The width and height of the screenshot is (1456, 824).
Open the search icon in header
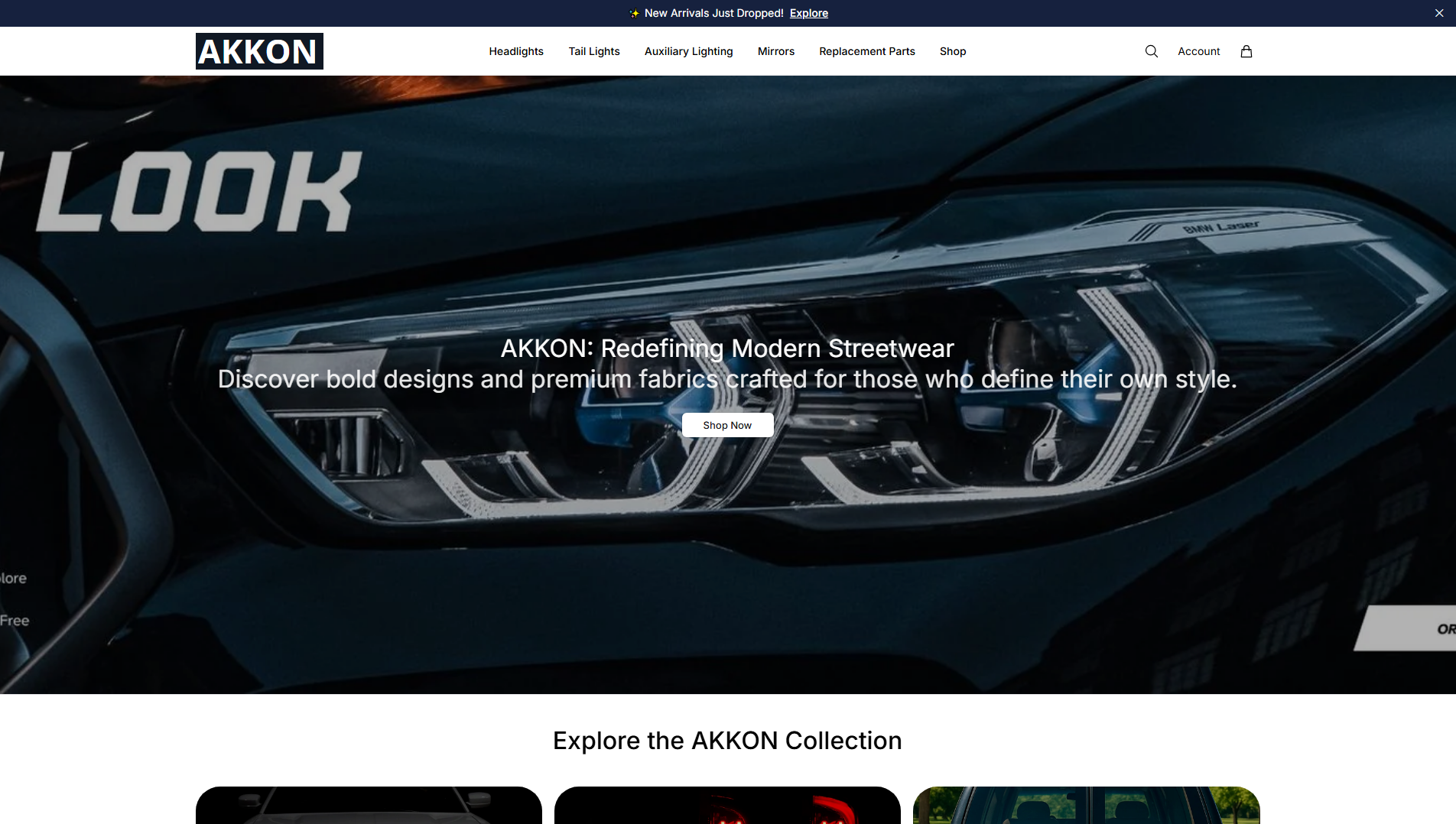[x=1151, y=51]
